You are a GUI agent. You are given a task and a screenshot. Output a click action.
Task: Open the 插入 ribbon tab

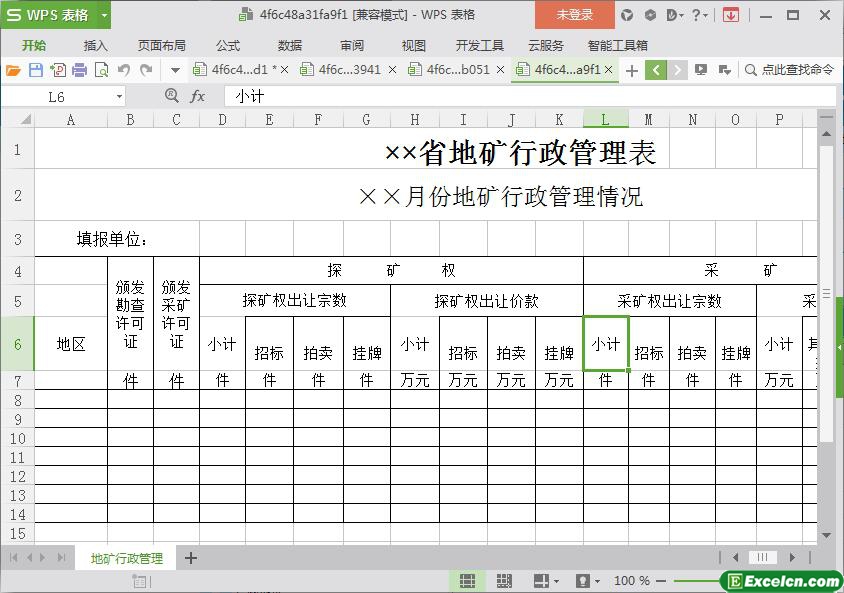pyautogui.click(x=95, y=45)
